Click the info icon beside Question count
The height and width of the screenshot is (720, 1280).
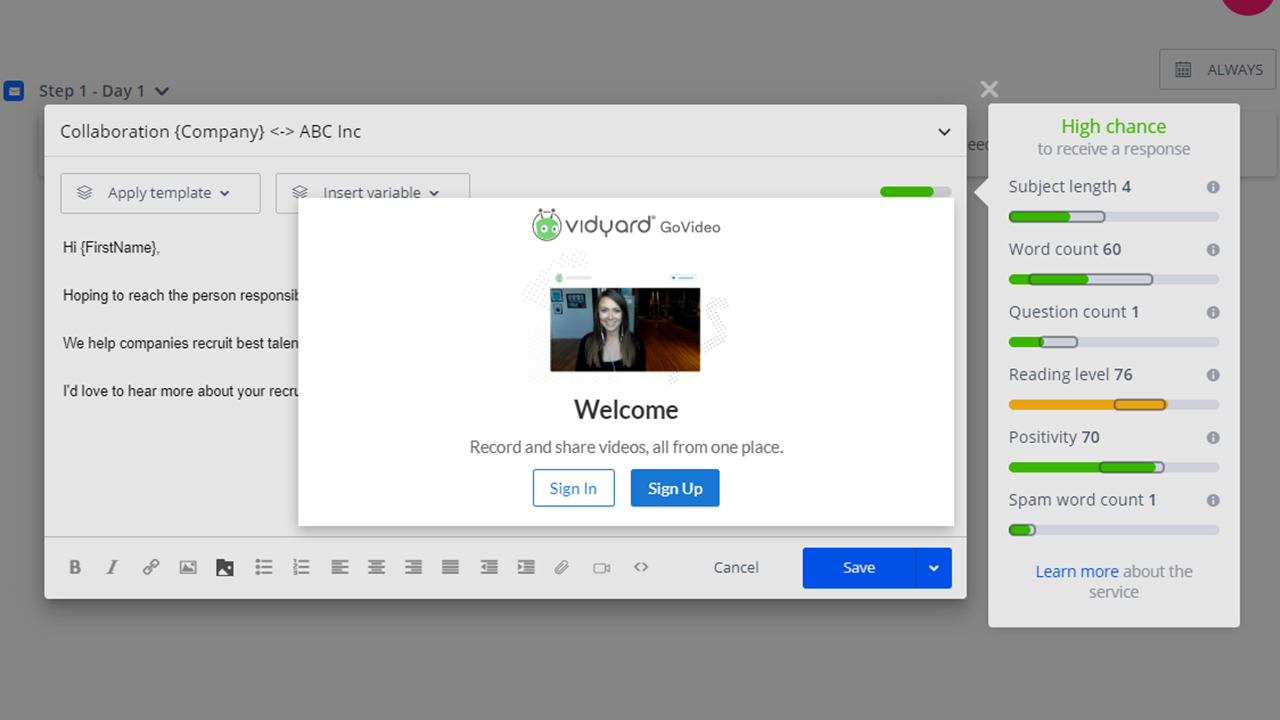[x=1213, y=312]
